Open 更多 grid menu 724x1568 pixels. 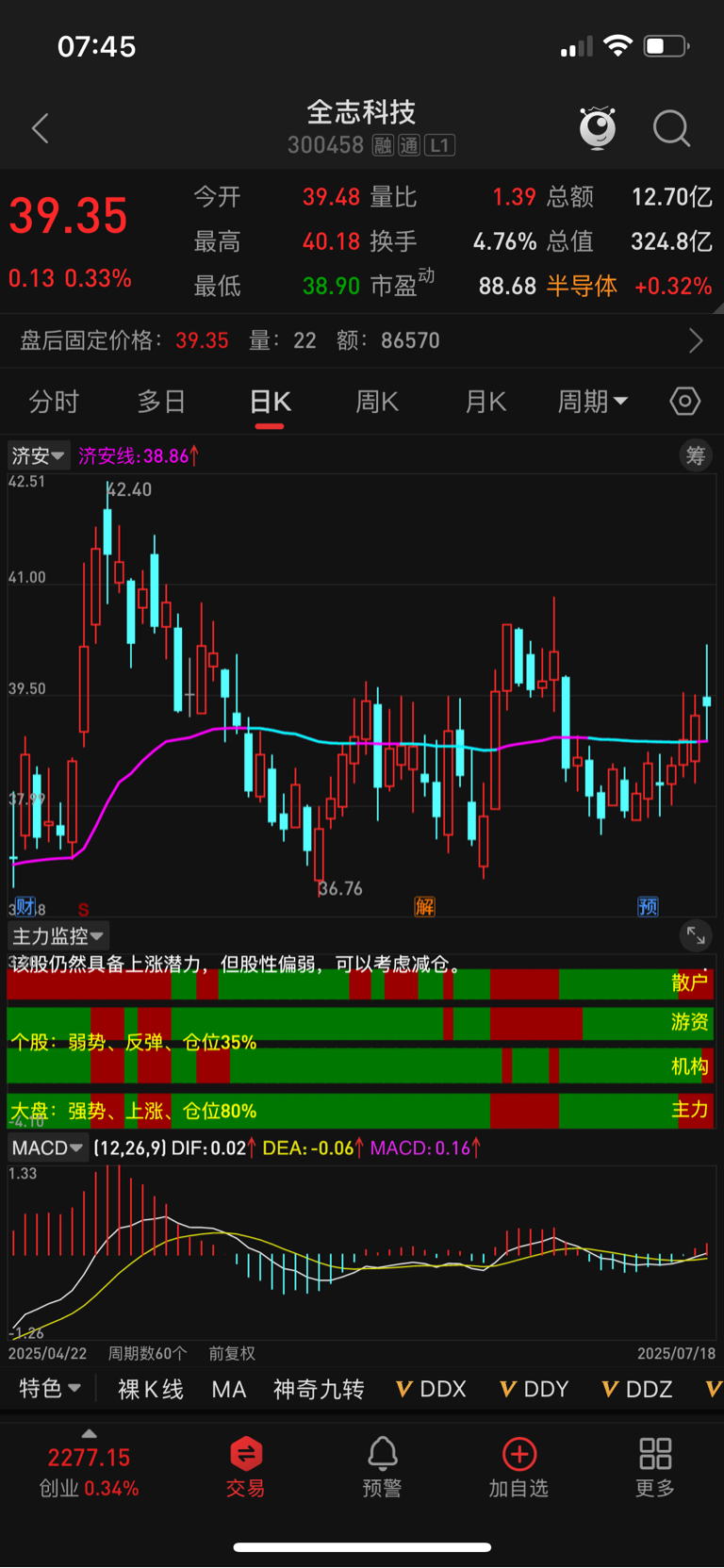click(655, 1467)
